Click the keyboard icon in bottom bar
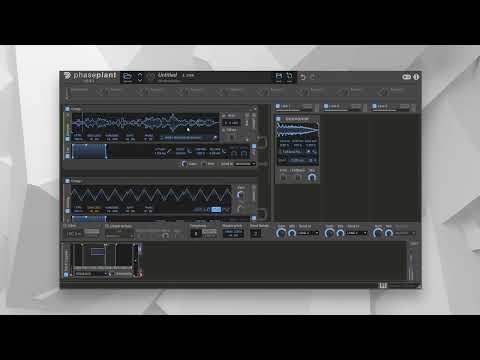Image resolution: width=480 pixels, height=360 pixels. click(383, 285)
